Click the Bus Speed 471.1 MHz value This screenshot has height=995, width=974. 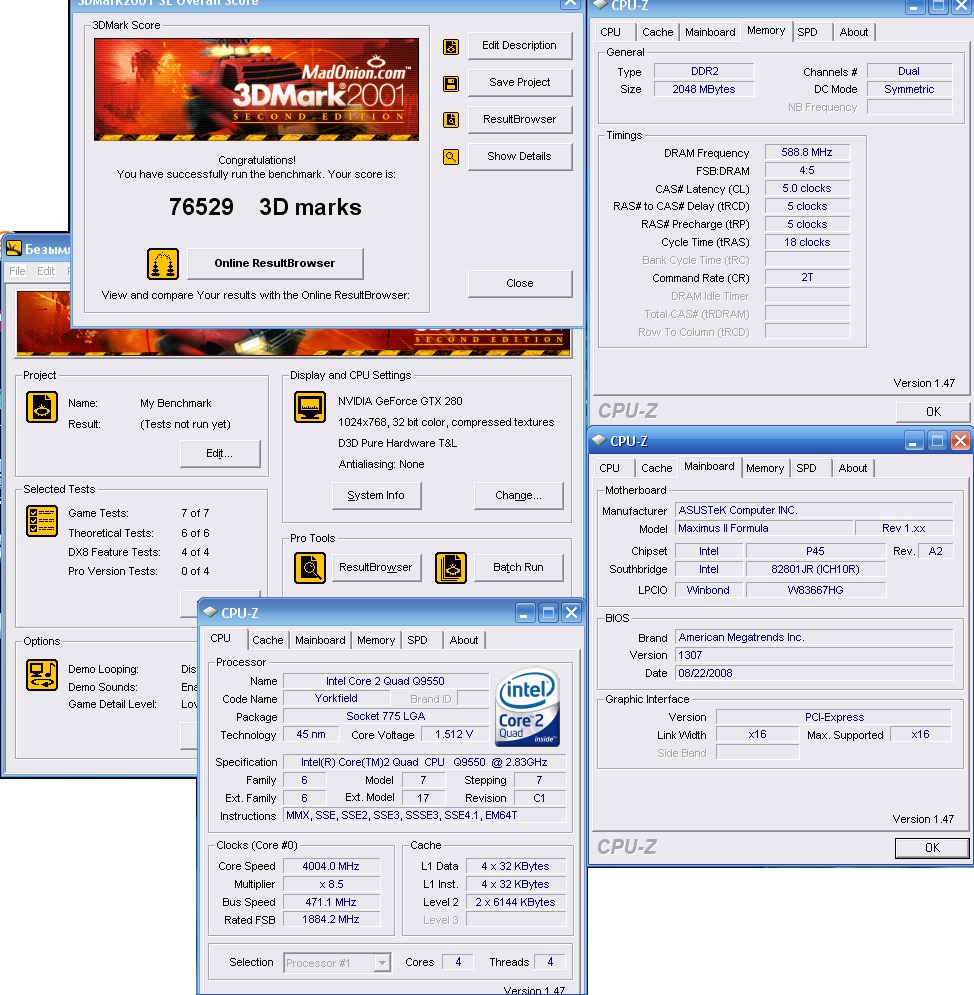click(331, 902)
